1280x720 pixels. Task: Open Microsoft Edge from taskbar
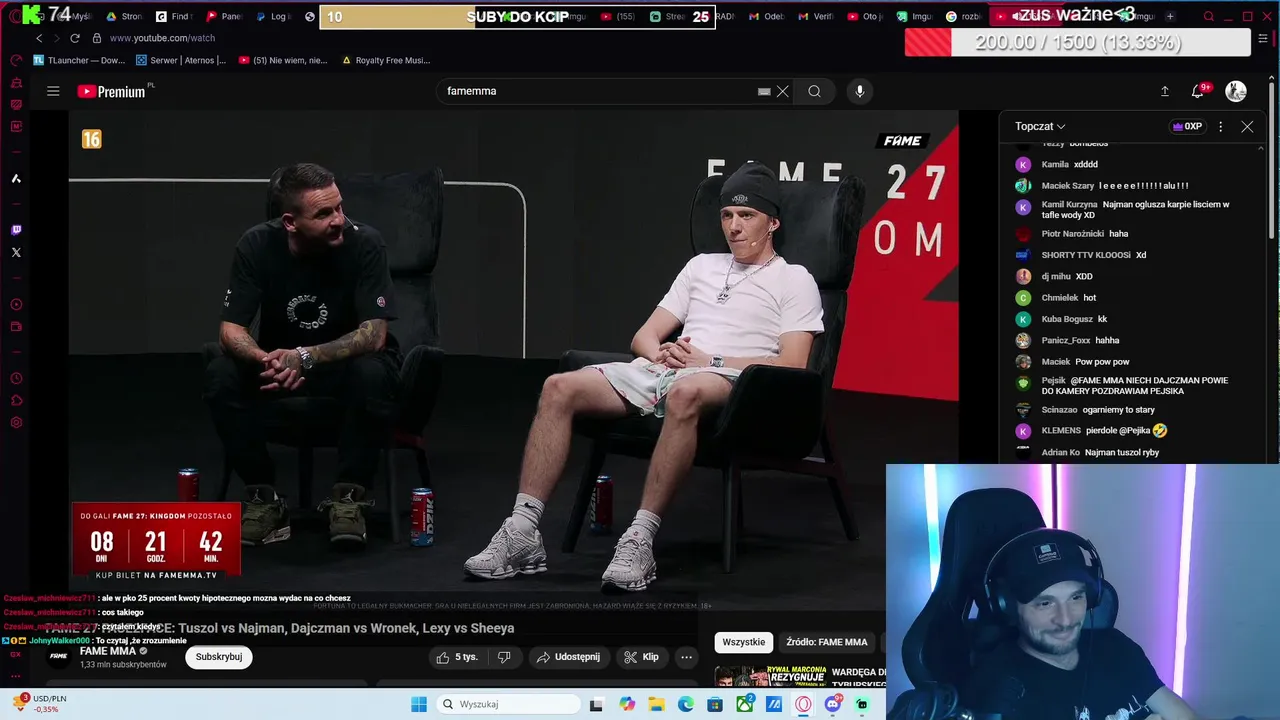686,704
